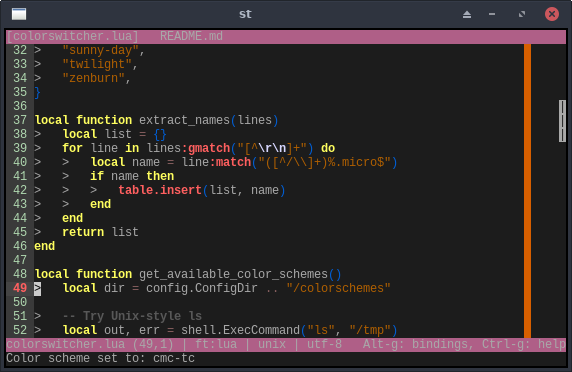Click the Ctrl-g: help hint in statusline
The width and height of the screenshot is (572, 372).
coord(524,344)
